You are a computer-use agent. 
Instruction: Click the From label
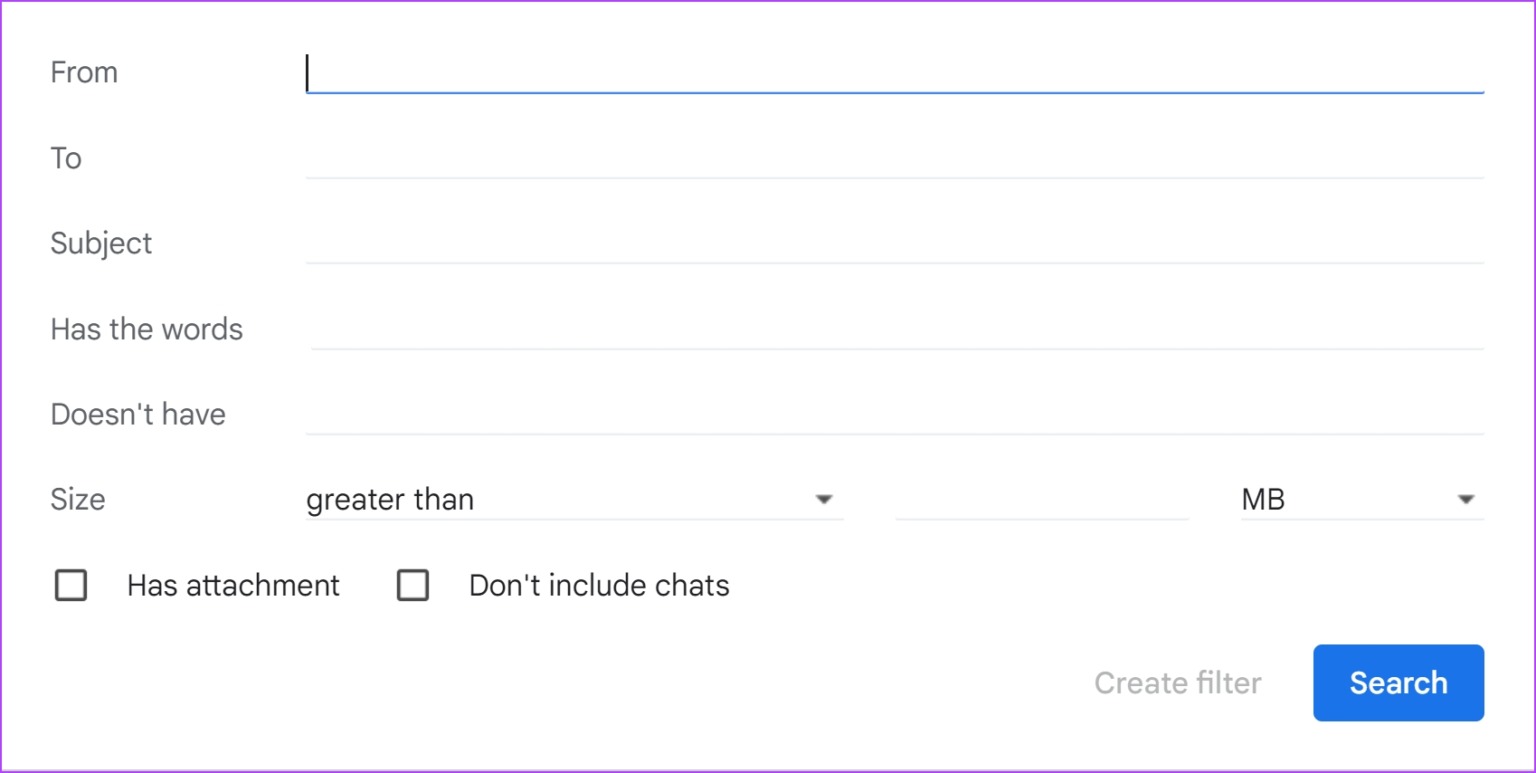(84, 72)
